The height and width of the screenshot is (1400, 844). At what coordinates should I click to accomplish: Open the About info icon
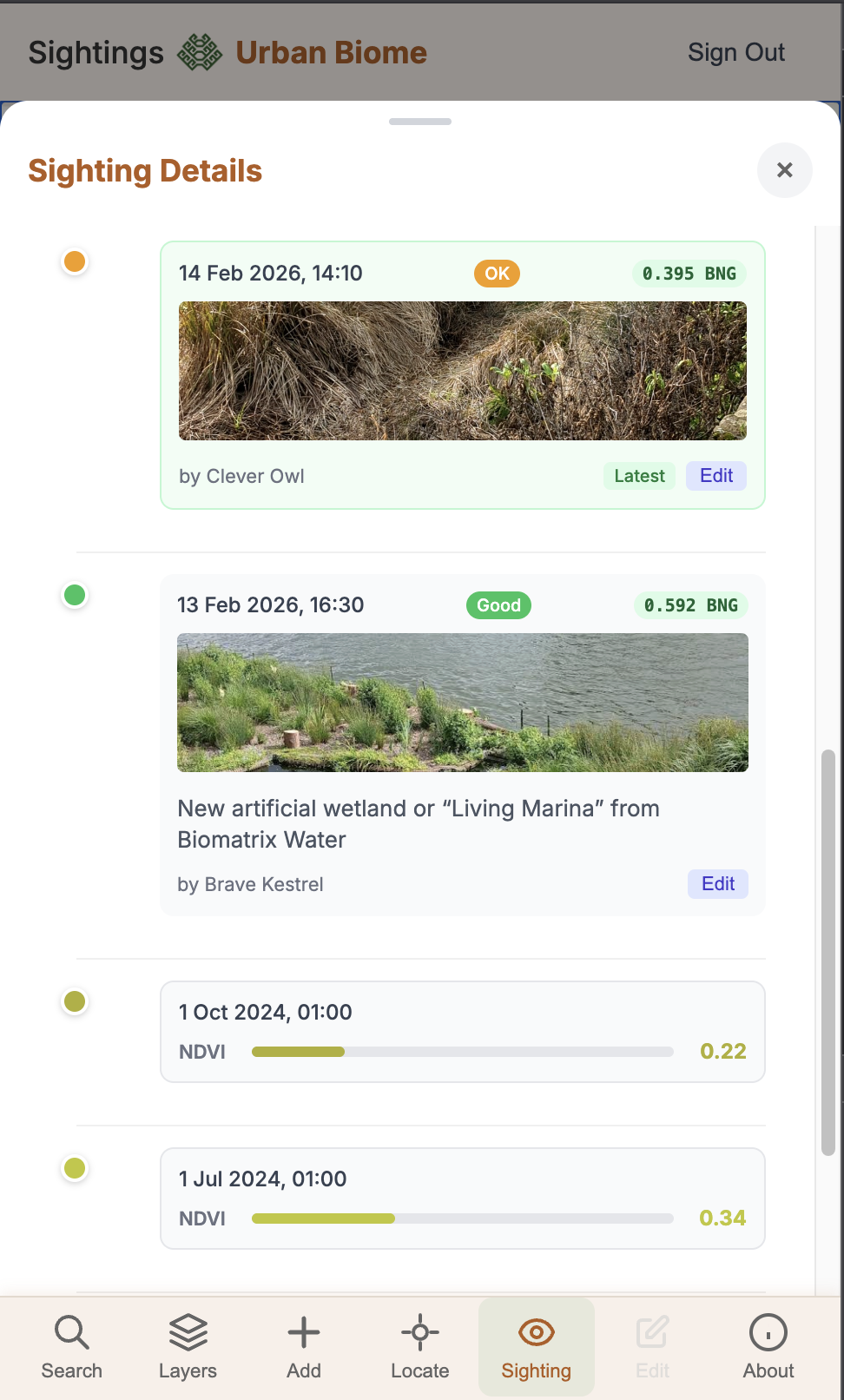[768, 1332]
